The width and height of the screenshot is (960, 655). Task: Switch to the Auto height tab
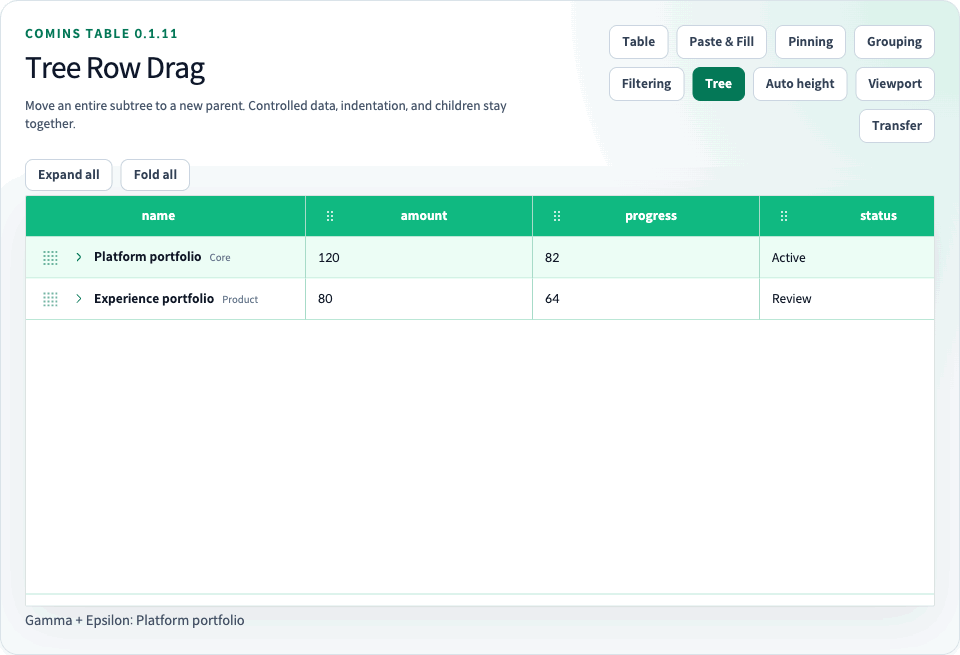[800, 84]
